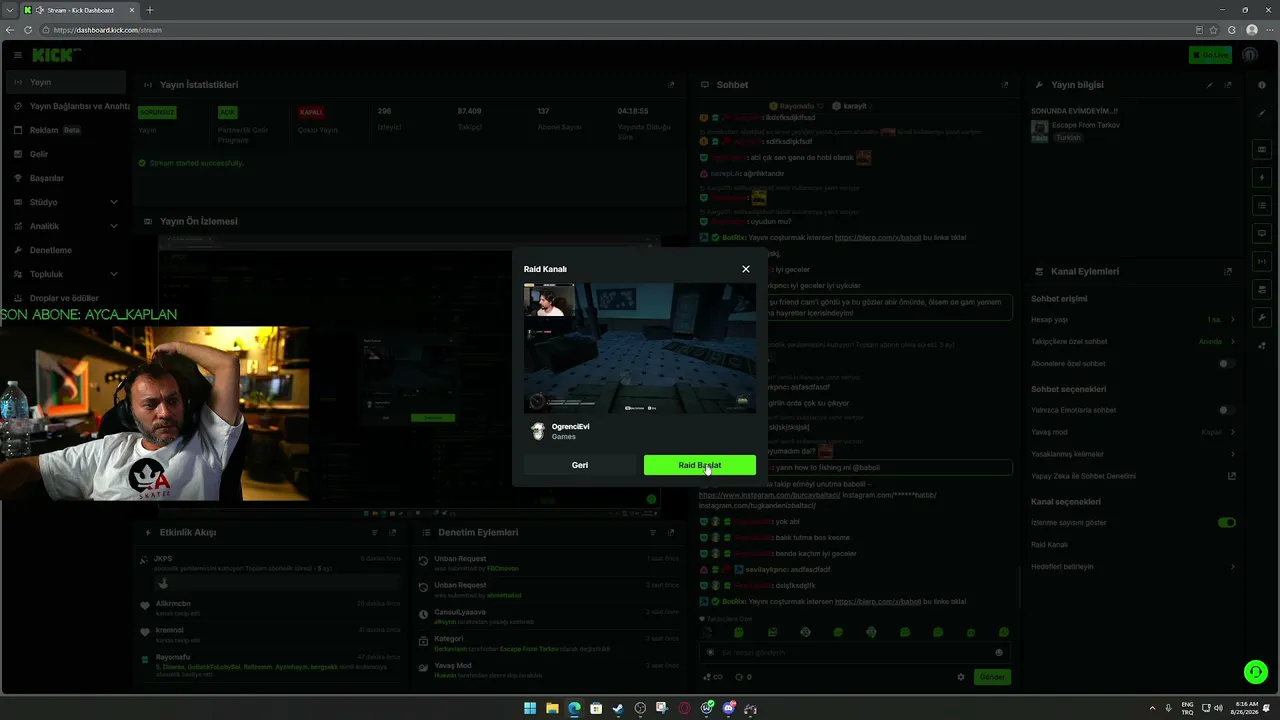Click the wrench icon in right rail
This screenshot has width=1280, height=720.
click(1262, 317)
